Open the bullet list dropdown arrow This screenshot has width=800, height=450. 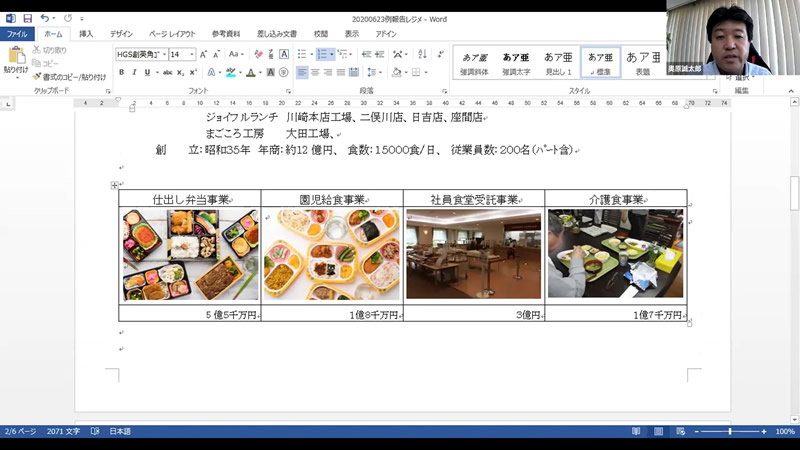click(311, 54)
